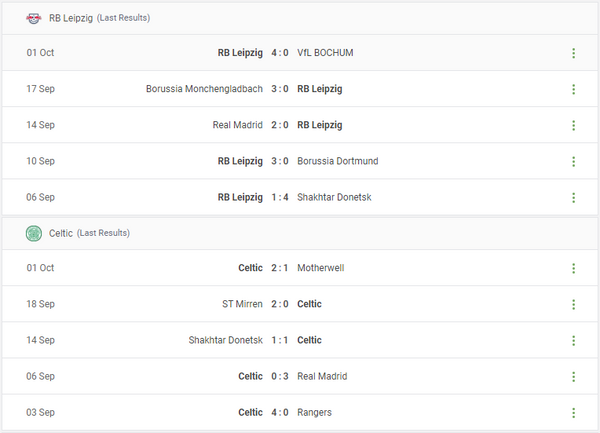The image size is (600, 433).
Task: Open options for Leipzig vs Shakhtar Donetsk
Action: 573,197
